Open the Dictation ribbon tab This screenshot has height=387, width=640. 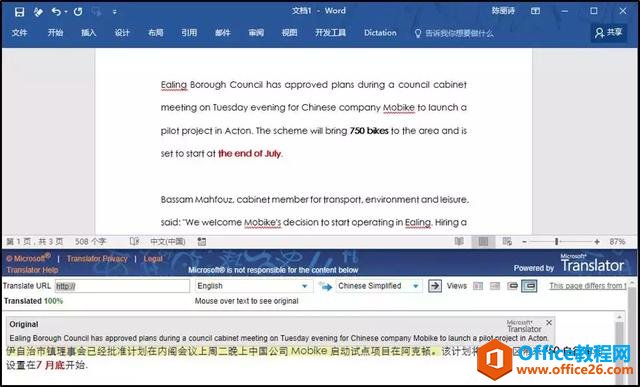pos(380,33)
